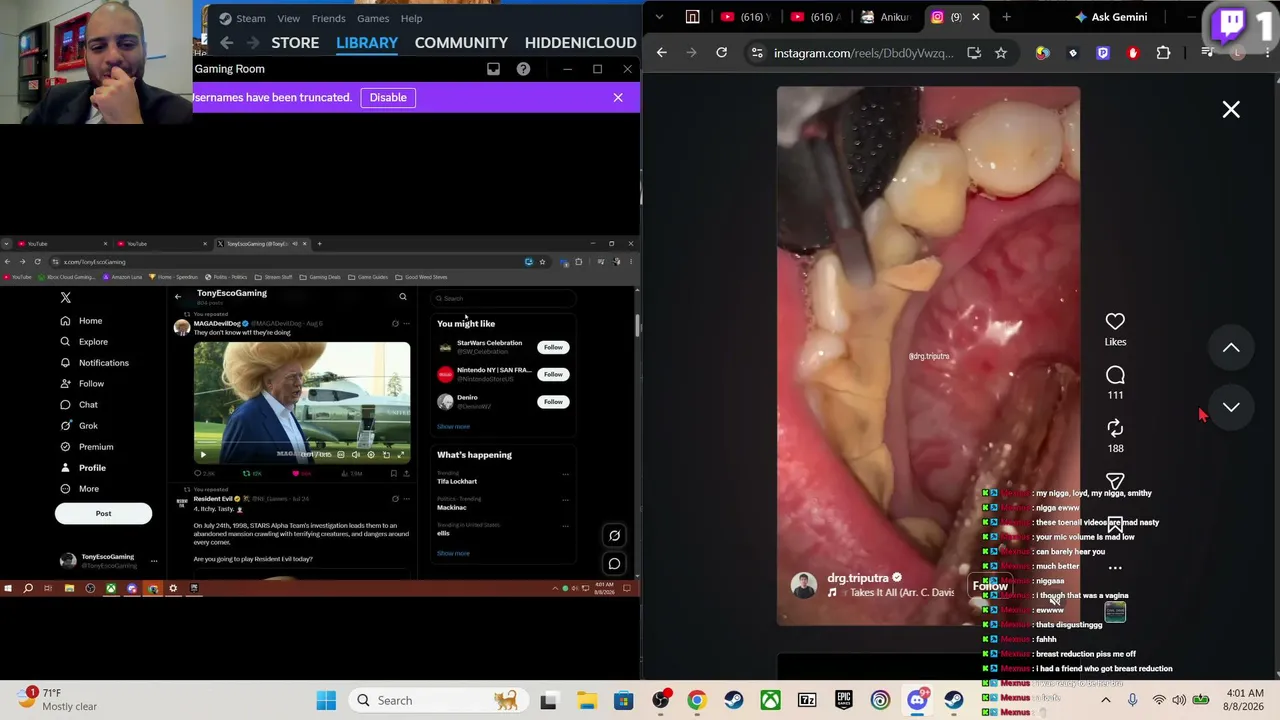Go to the previous reel with the up chevron
The width and height of the screenshot is (1280, 720).
click(x=1231, y=347)
